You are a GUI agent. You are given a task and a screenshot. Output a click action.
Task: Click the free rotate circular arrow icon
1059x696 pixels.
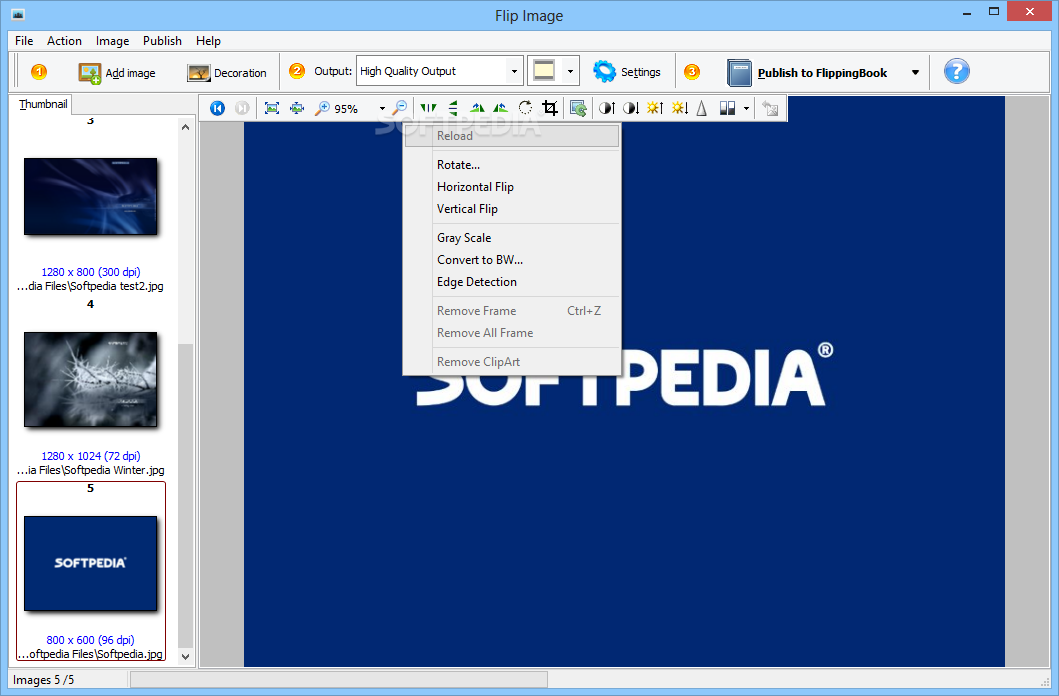click(525, 108)
